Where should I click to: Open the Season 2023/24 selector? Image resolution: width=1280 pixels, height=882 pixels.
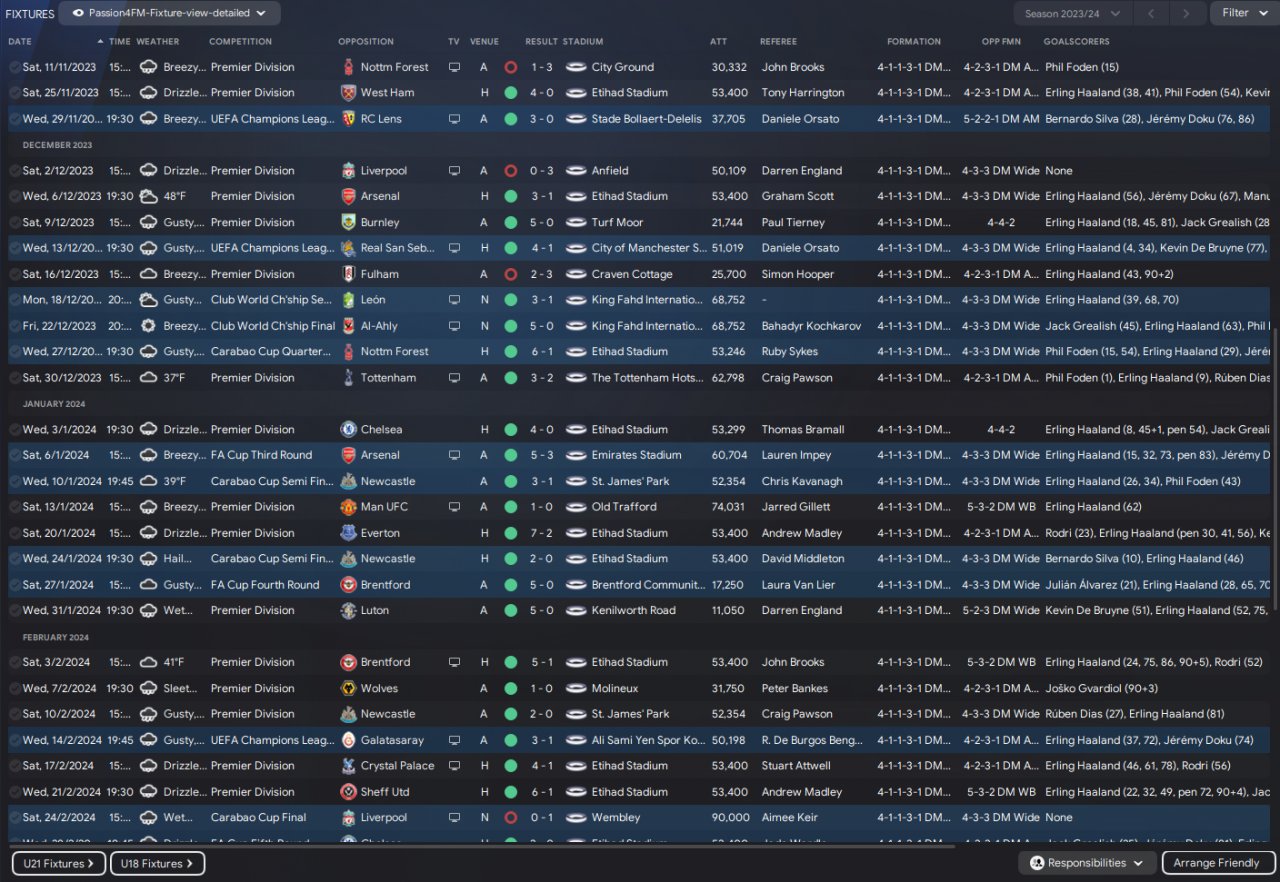pos(1073,13)
